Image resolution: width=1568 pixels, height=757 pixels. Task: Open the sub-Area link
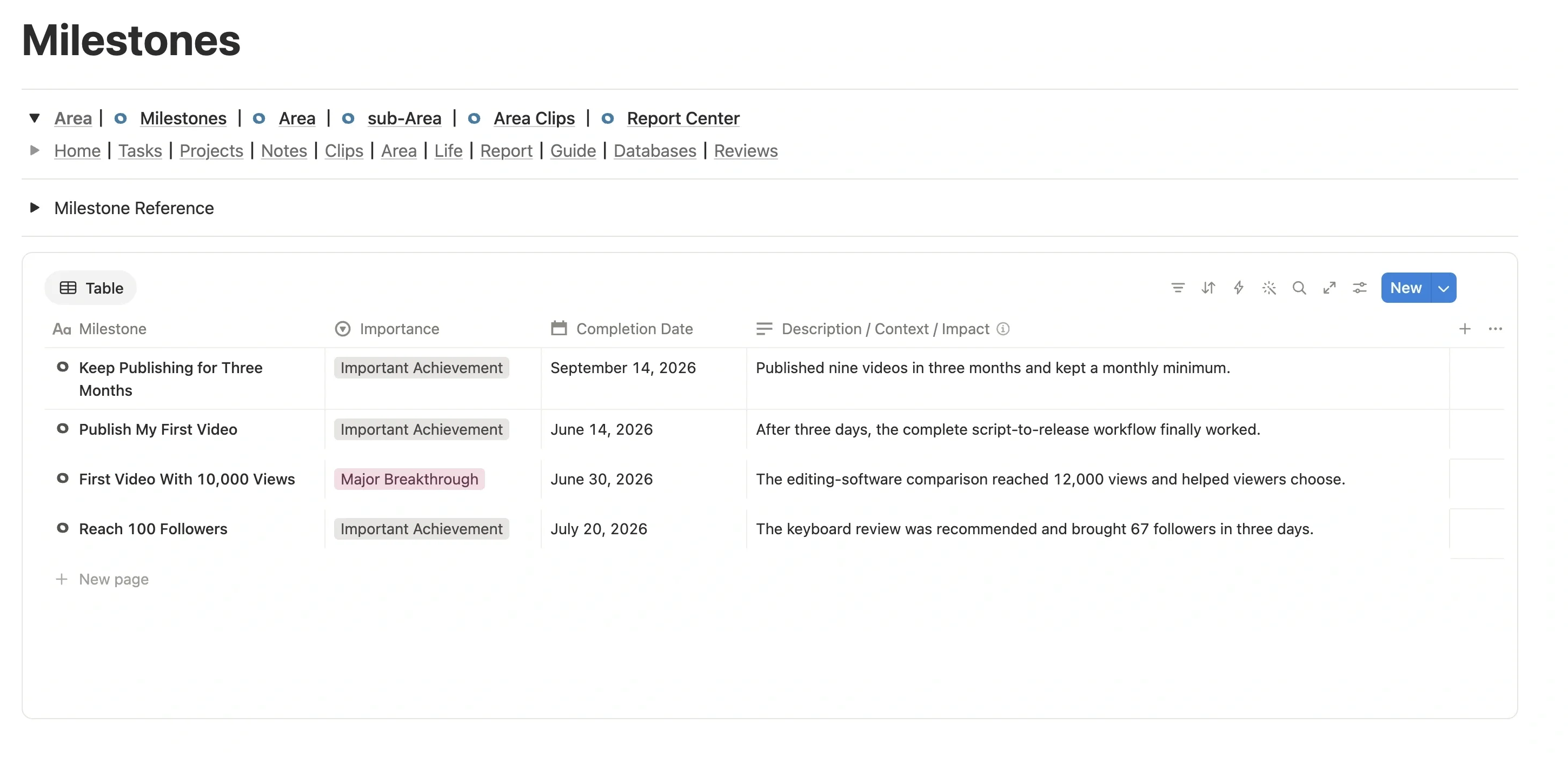click(x=404, y=118)
